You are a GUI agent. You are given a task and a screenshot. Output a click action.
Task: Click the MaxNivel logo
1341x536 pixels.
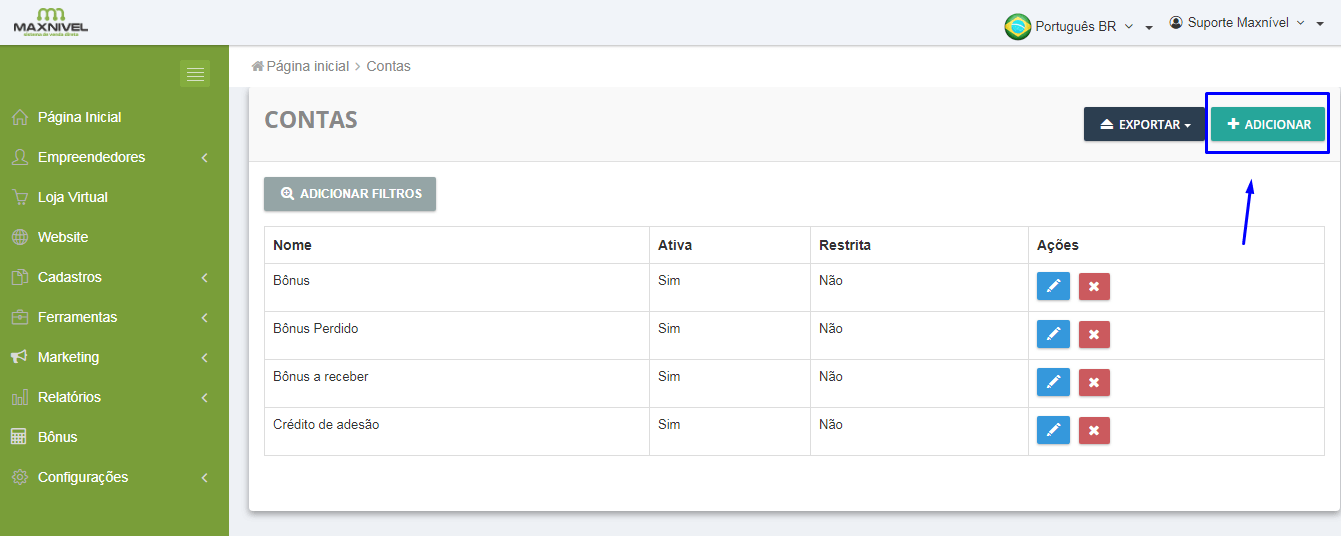tap(50, 22)
